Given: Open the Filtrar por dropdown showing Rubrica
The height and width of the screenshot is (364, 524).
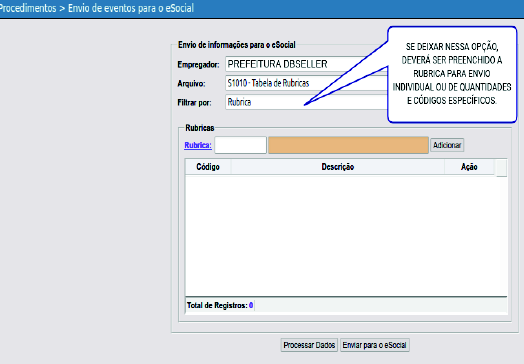Looking at the screenshot, I should [306, 102].
